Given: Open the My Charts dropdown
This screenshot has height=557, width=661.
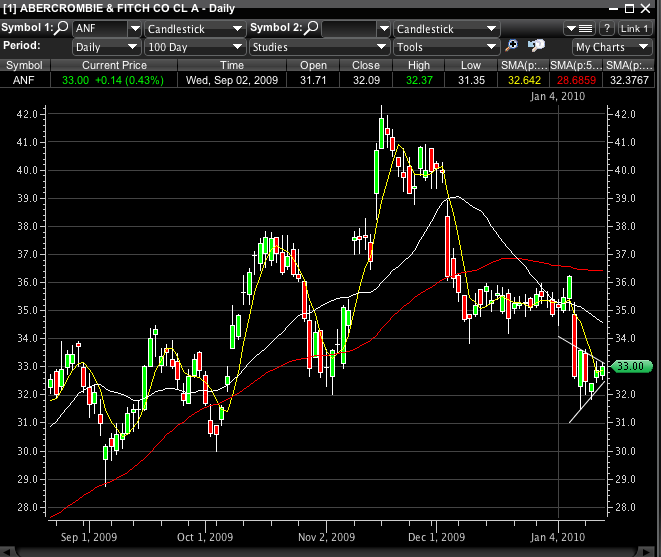Looking at the screenshot, I should (613, 46).
